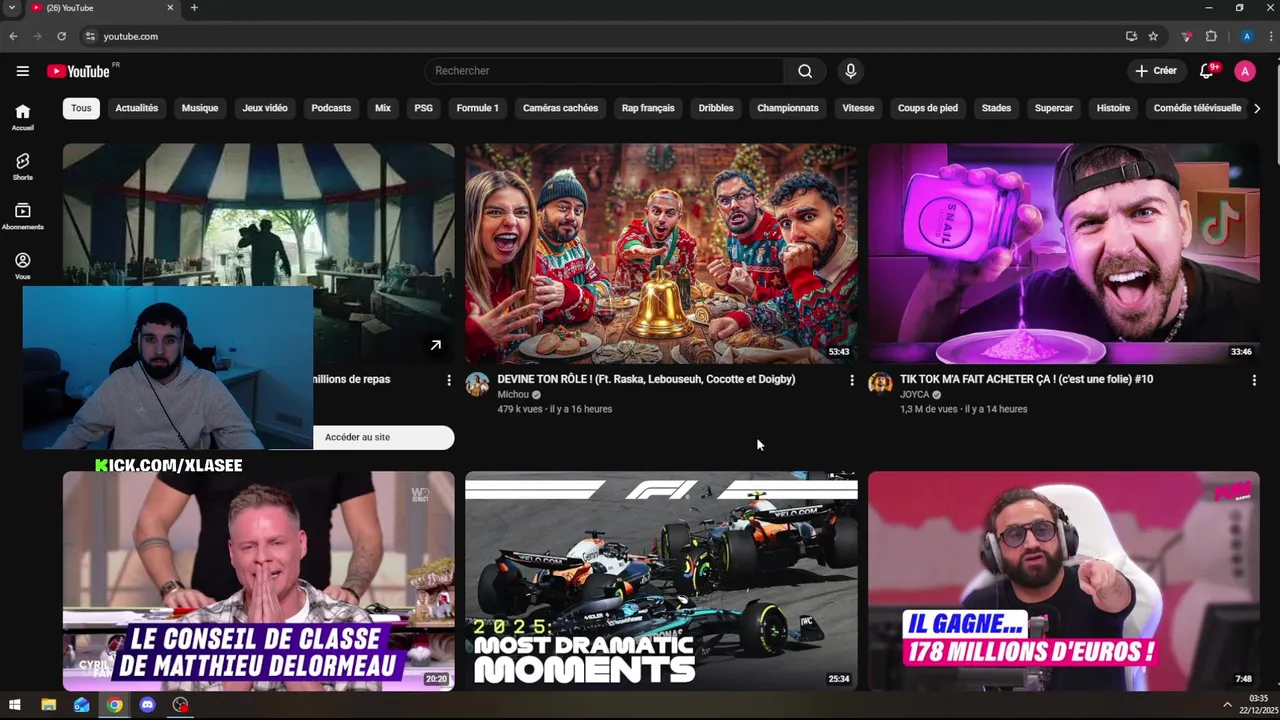1280x720 pixels.
Task: Click the YouTube logo
Action: (x=78, y=71)
